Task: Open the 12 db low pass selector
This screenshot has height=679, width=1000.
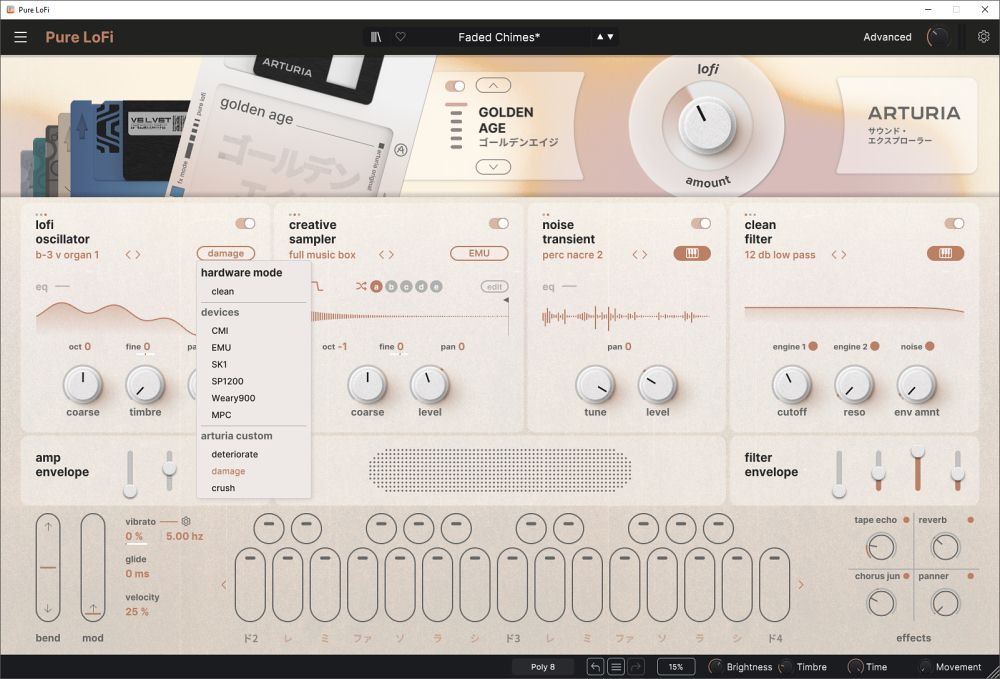Action: (x=780, y=254)
